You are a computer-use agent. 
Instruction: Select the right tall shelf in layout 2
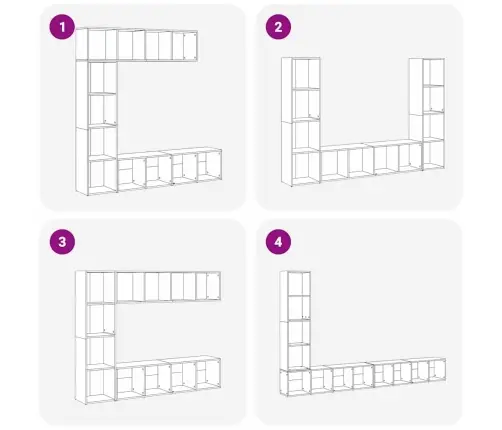click(x=427, y=114)
